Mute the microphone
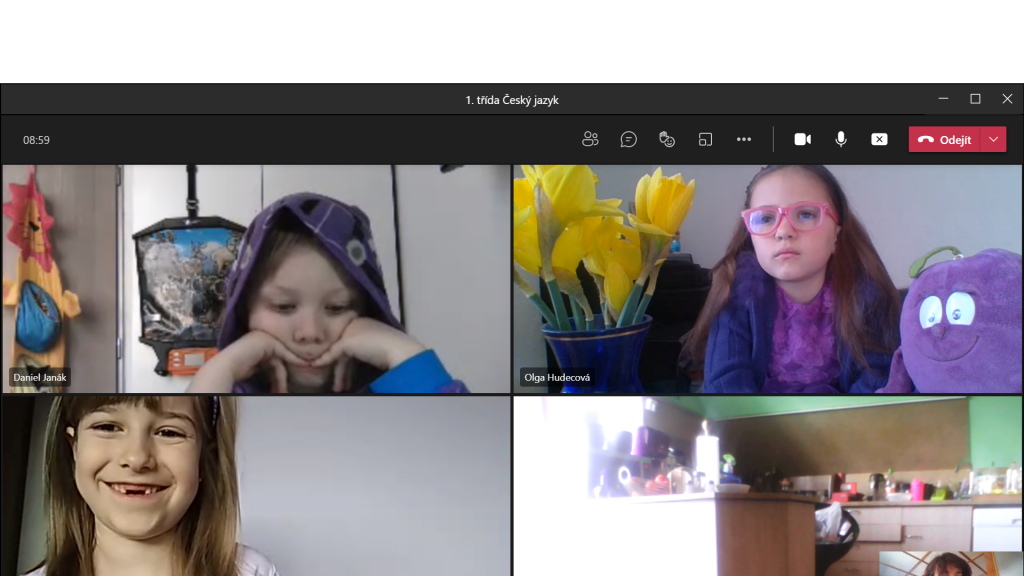1024x576 pixels. (841, 139)
